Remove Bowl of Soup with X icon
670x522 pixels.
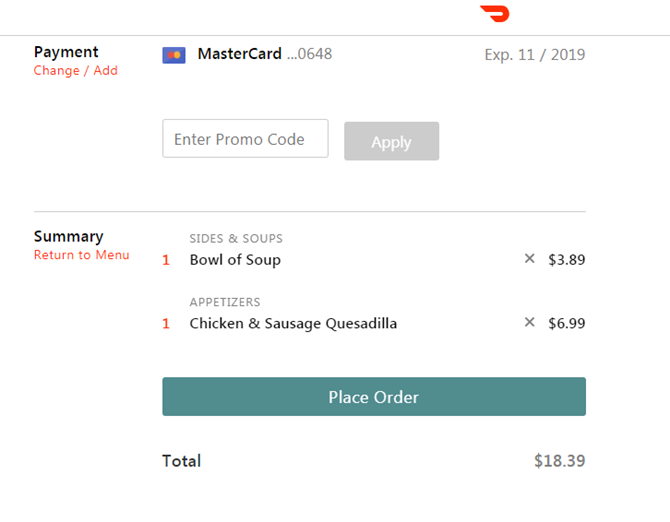pos(529,258)
